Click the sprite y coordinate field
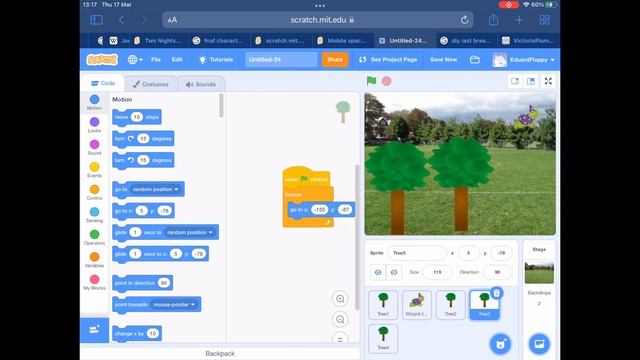 [501, 253]
